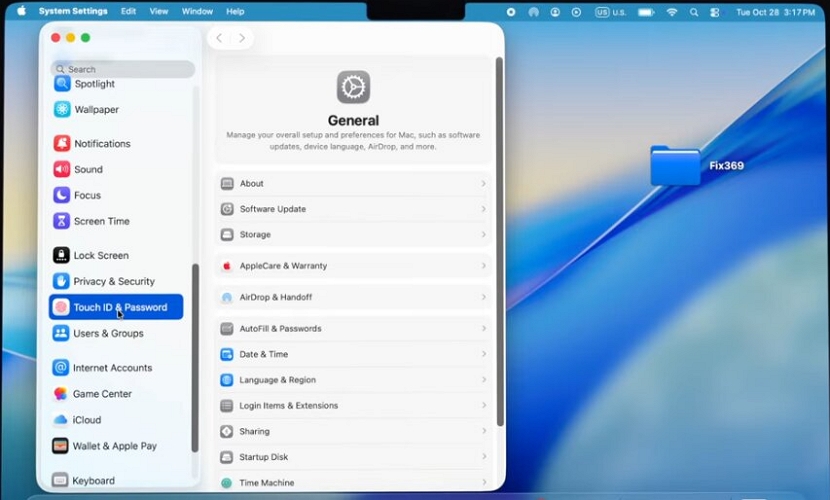Image resolution: width=830 pixels, height=500 pixels.
Task: Click the Language & Region globe icon
Action: click(x=227, y=380)
